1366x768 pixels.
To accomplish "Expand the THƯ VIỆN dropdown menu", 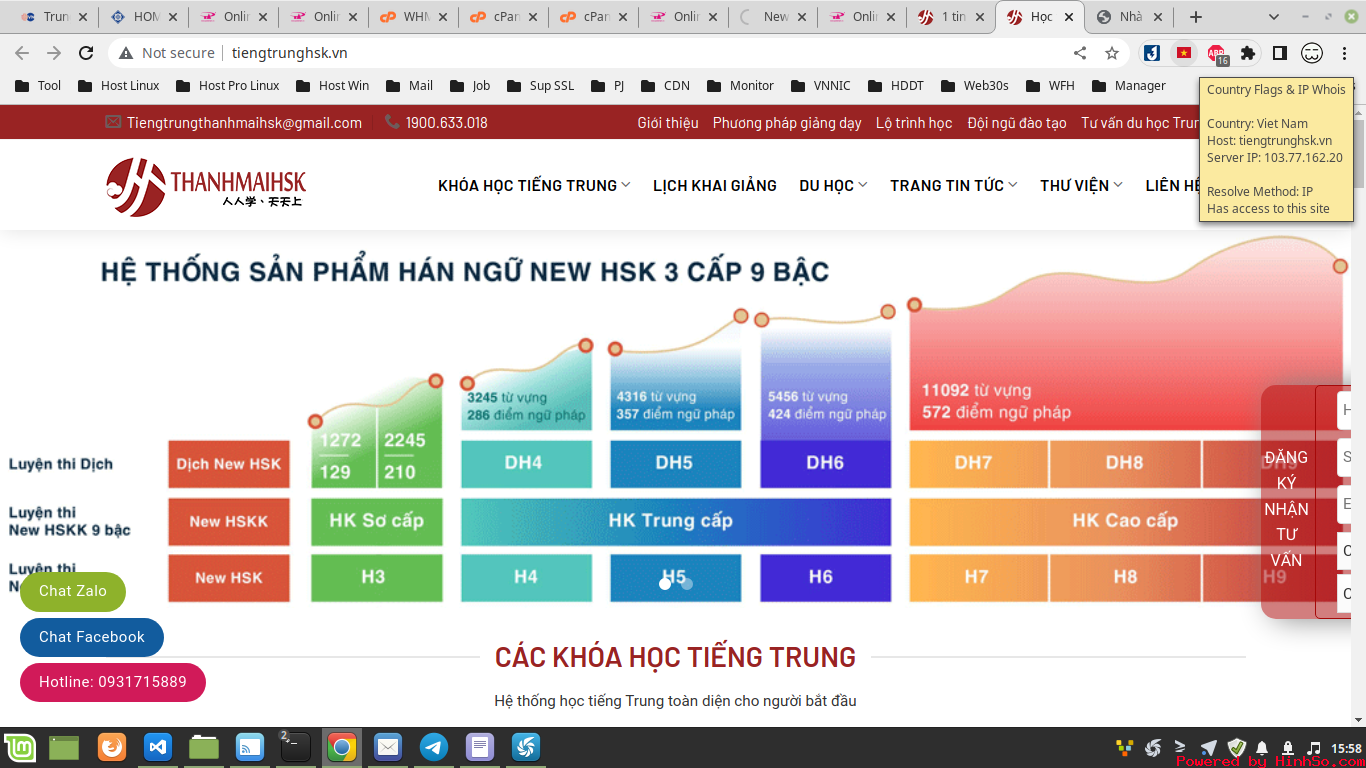I will click(1081, 185).
